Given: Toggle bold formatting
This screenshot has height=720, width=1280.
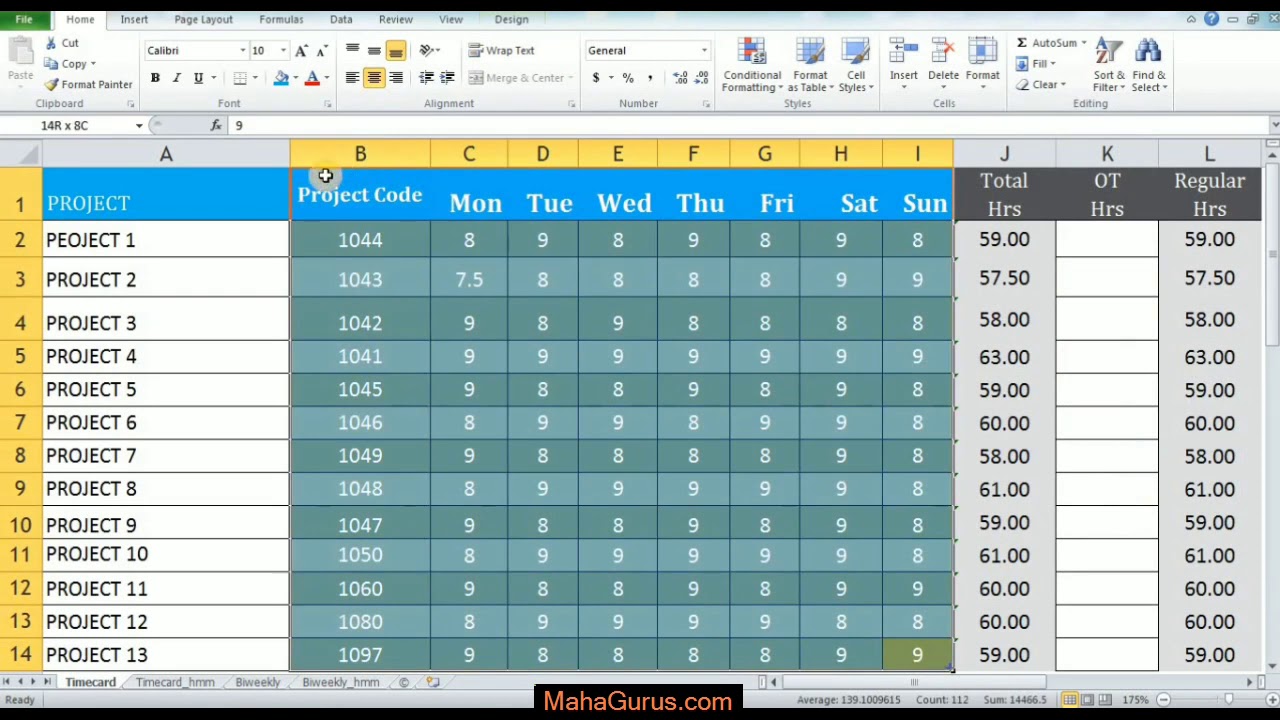Looking at the screenshot, I should (x=155, y=78).
